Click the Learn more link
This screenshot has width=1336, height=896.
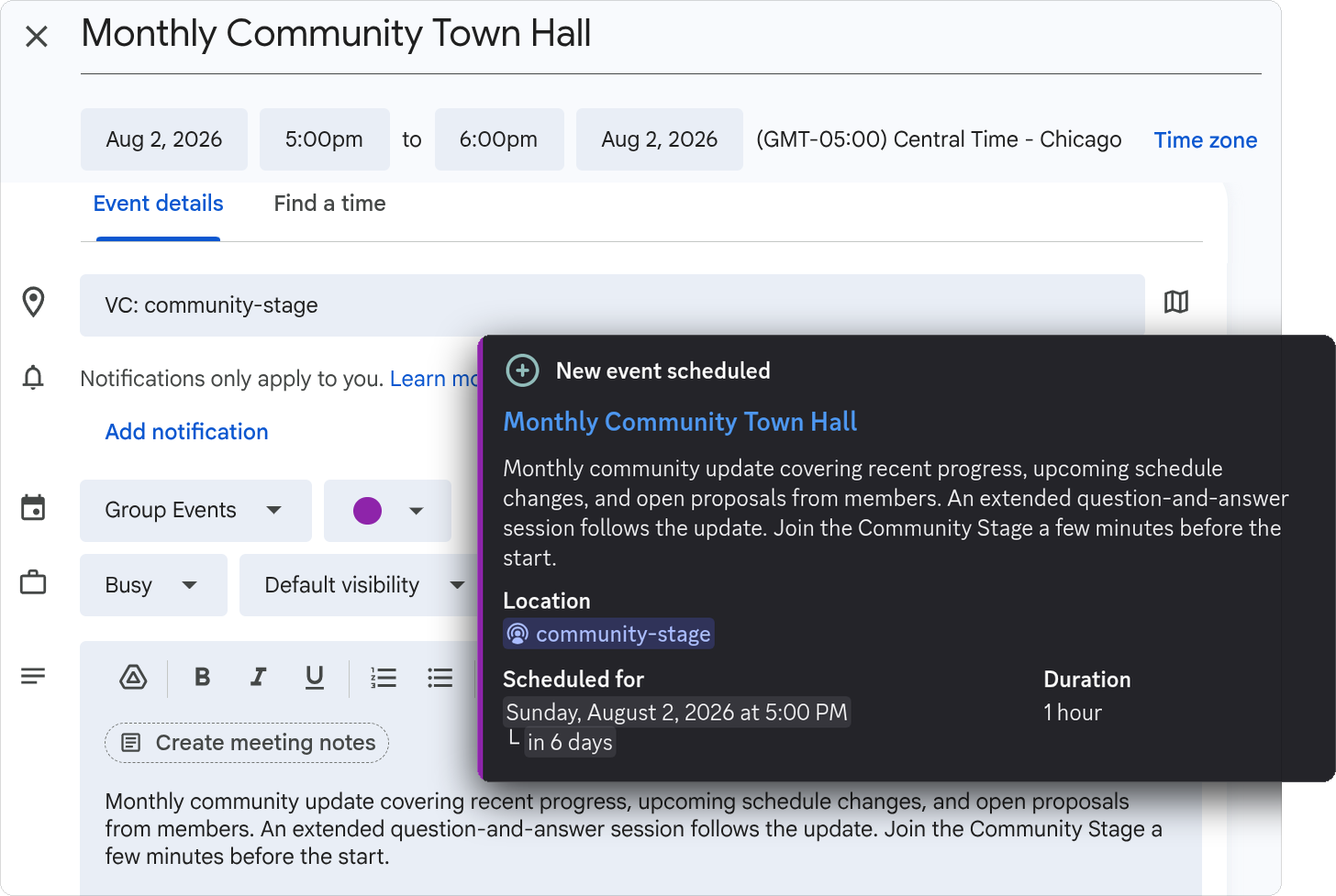point(434,379)
